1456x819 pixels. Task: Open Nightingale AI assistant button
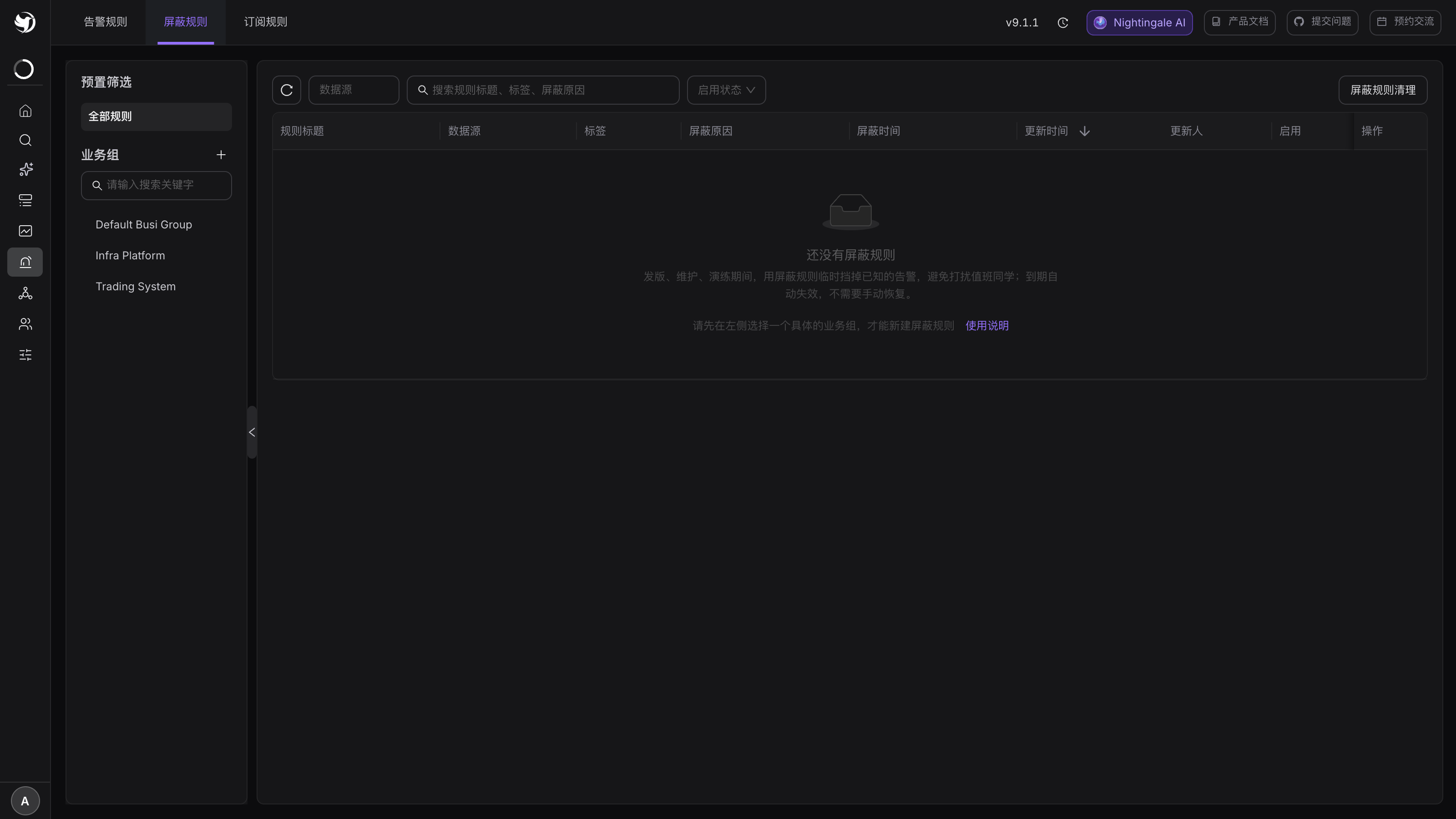1139,23
